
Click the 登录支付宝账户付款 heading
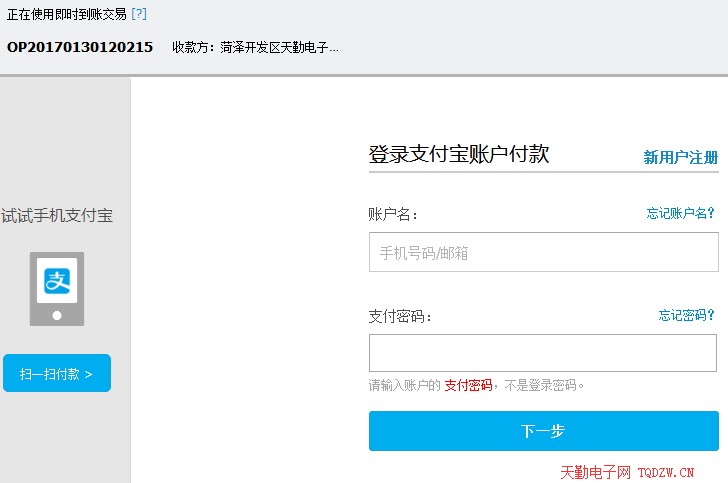459,154
